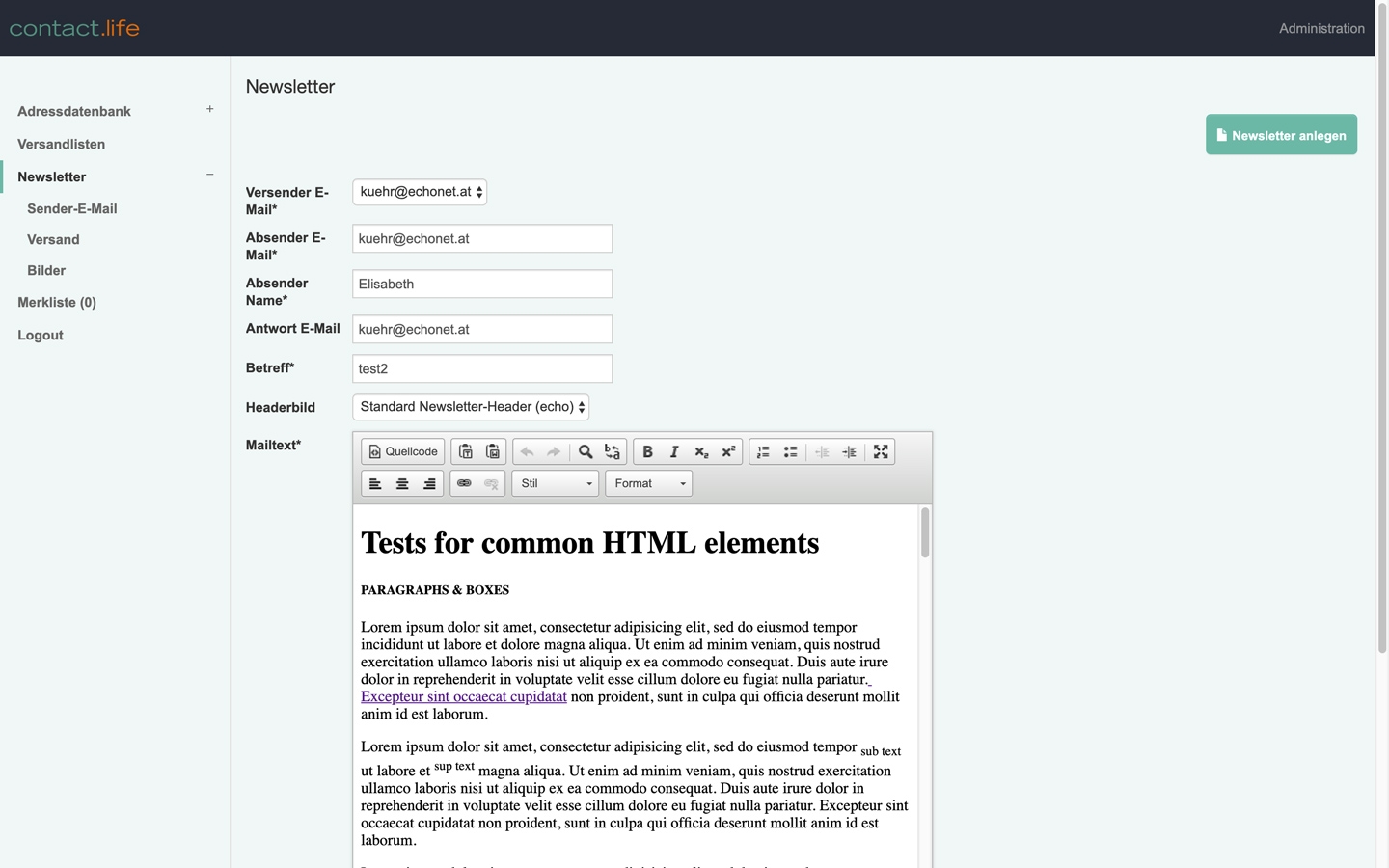
Task: Click the subscript icon
Action: (x=701, y=451)
